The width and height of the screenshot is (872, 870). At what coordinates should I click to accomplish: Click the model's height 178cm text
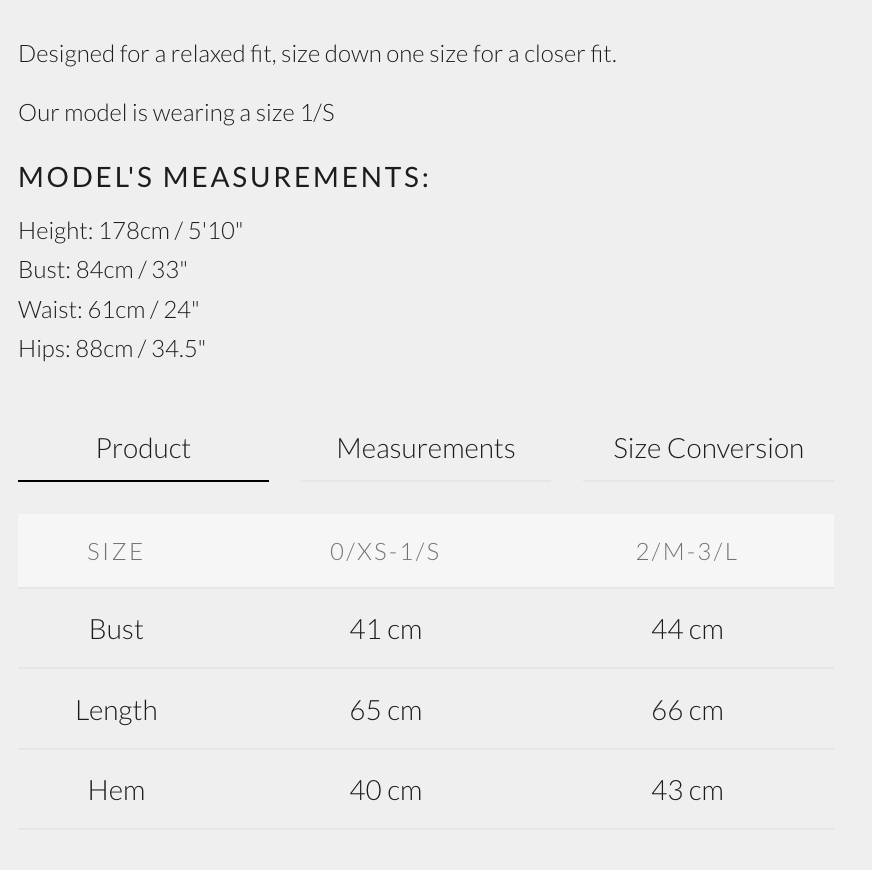coord(131,230)
